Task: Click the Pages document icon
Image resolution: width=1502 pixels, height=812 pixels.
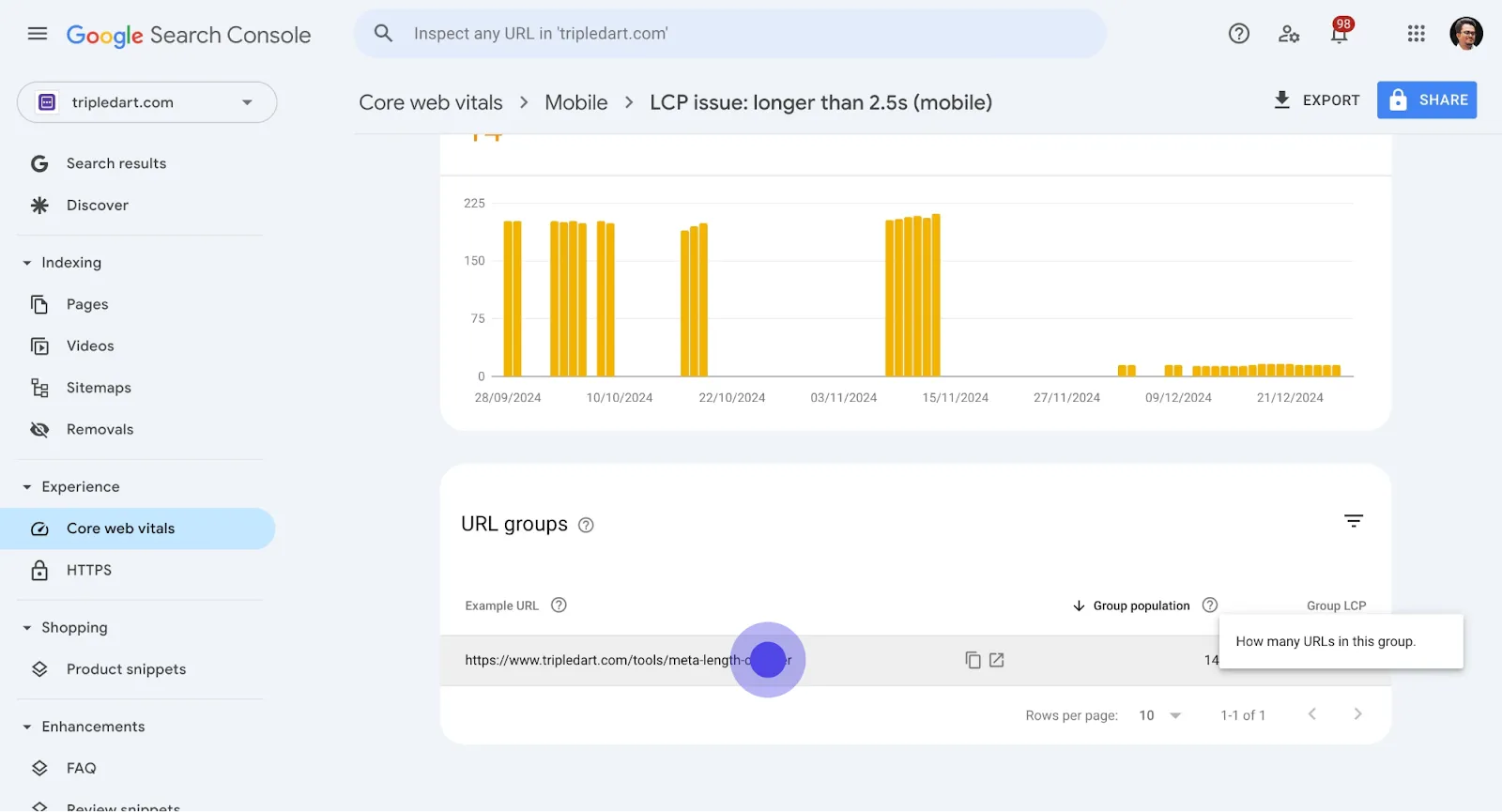Action: point(39,305)
